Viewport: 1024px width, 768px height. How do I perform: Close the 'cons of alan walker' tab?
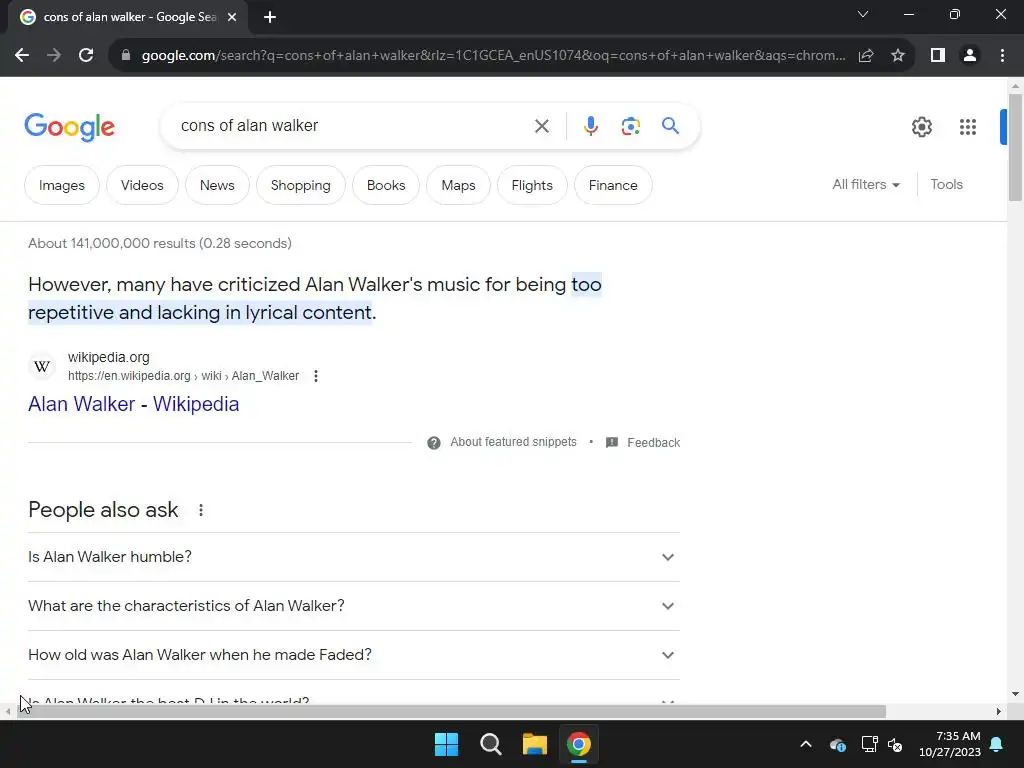tap(232, 17)
